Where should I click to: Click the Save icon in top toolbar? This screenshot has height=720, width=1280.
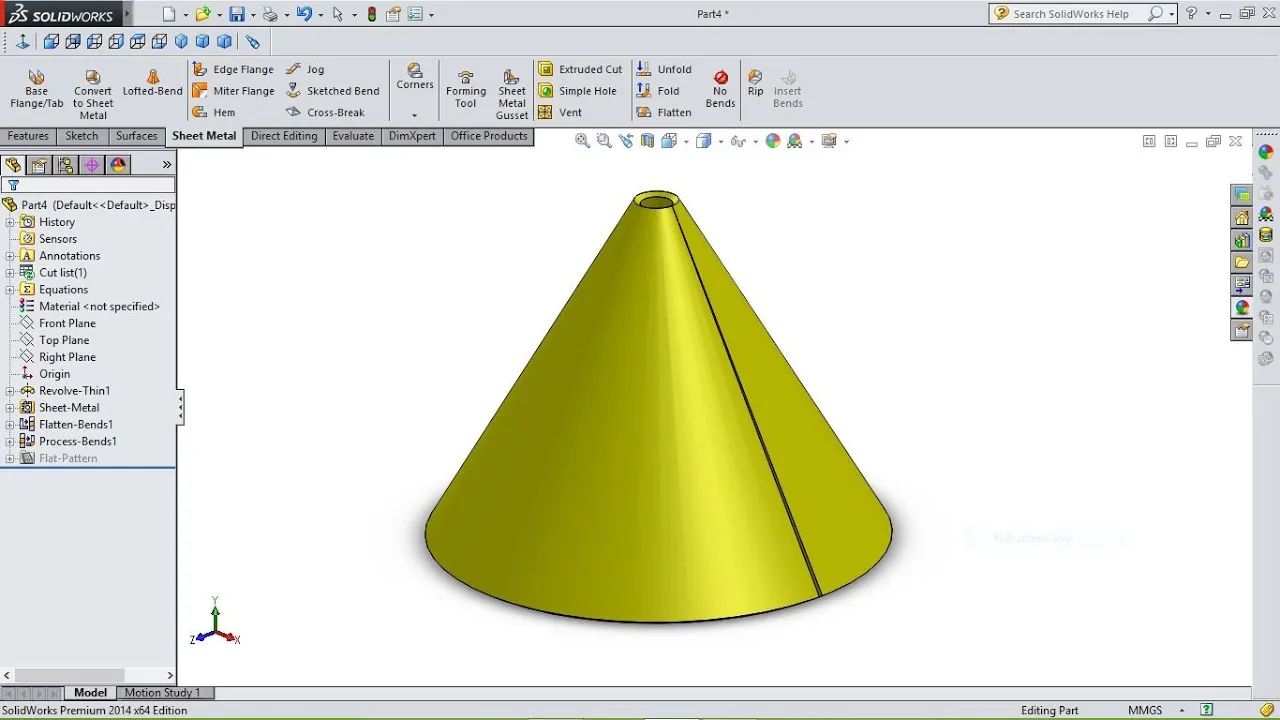(237, 14)
